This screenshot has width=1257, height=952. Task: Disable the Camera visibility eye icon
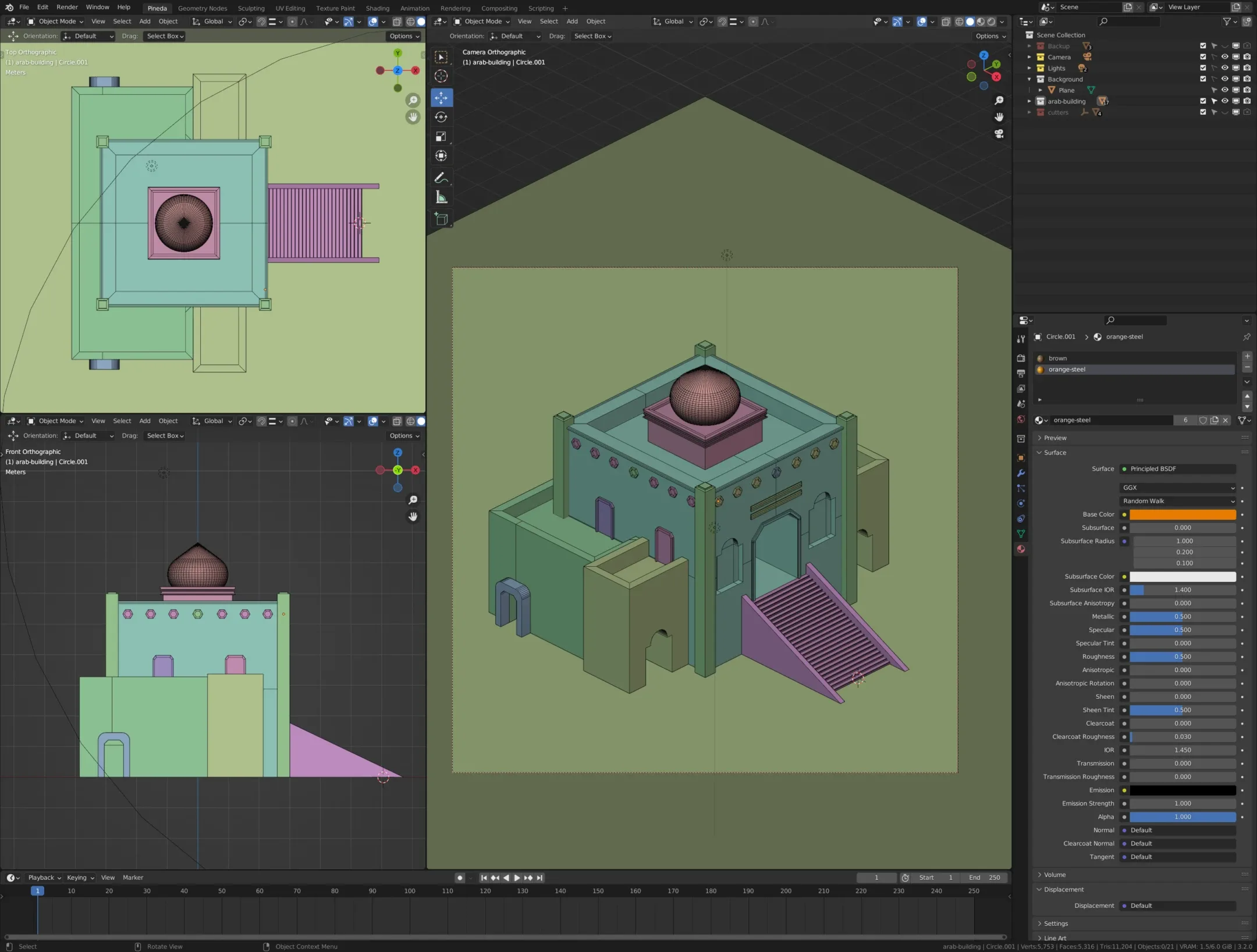coord(1224,57)
